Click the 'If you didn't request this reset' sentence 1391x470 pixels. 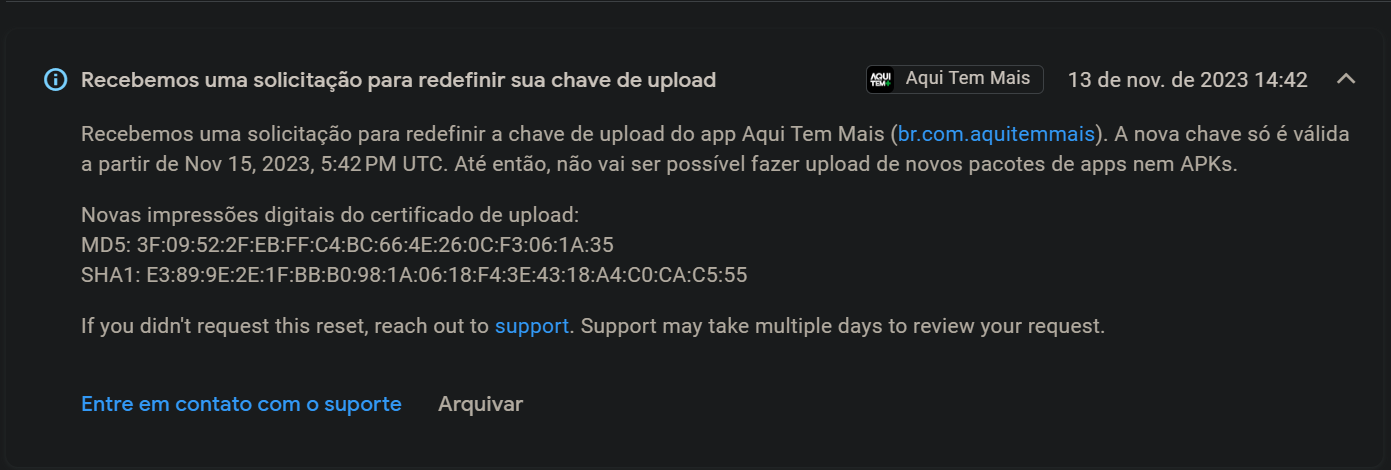pyautogui.click(x=285, y=326)
